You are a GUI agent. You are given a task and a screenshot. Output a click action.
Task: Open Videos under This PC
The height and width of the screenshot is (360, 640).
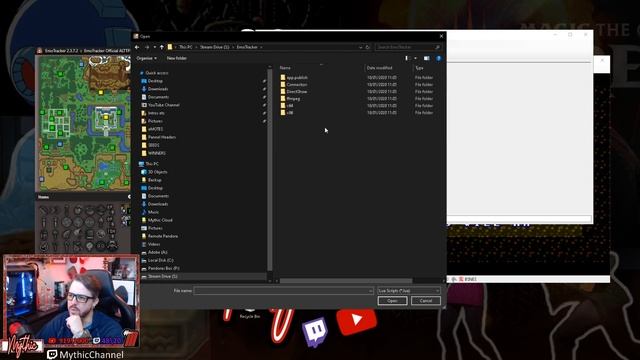[153, 244]
